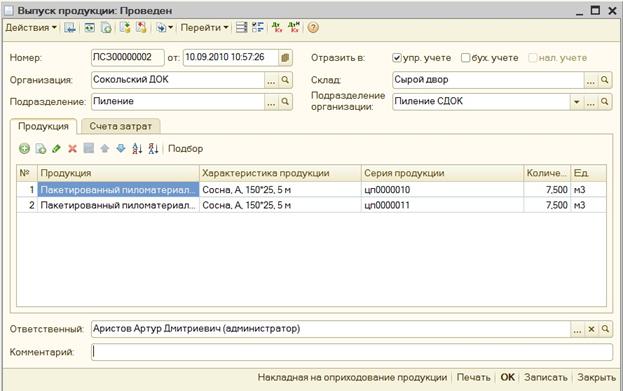The height and width of the screenshot is (391, 623).
Task: Click the Серия продукции column header
Action: 442,173
